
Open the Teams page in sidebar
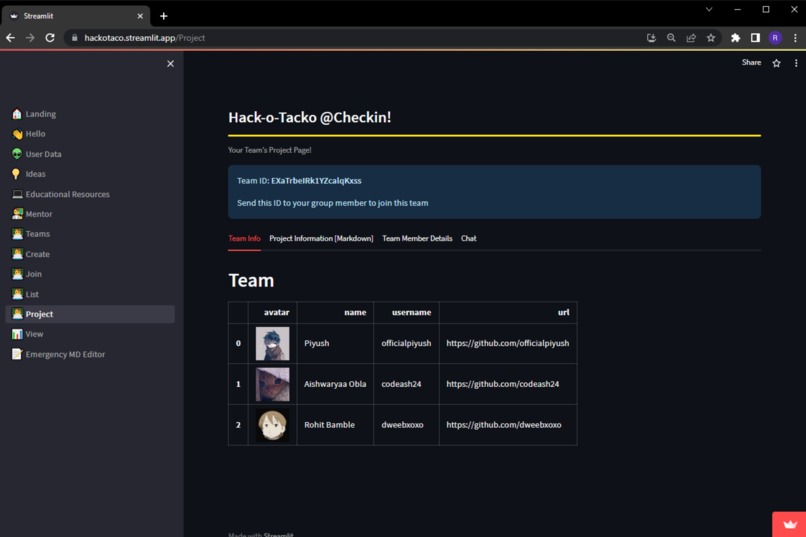90,234
